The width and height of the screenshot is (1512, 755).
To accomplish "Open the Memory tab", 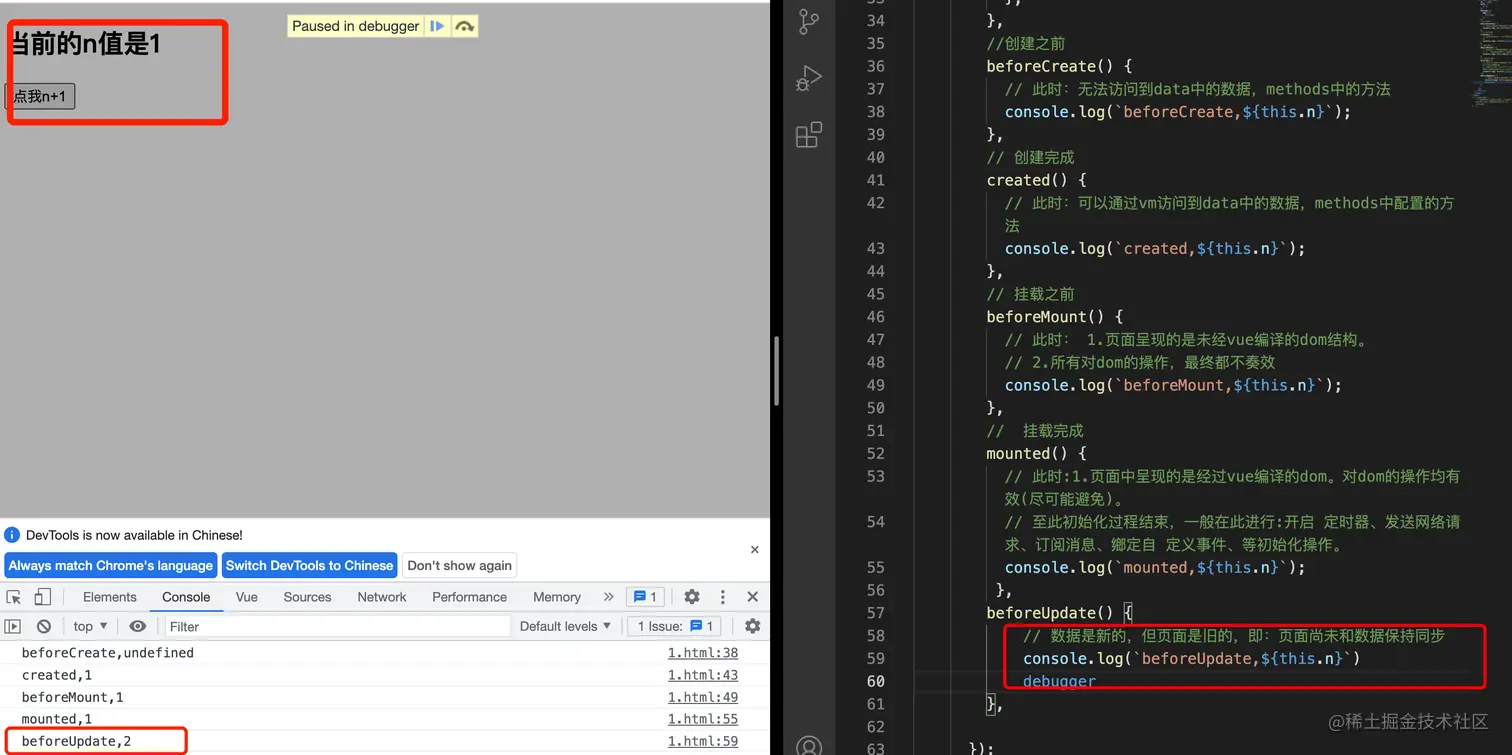I will (557, 597).
